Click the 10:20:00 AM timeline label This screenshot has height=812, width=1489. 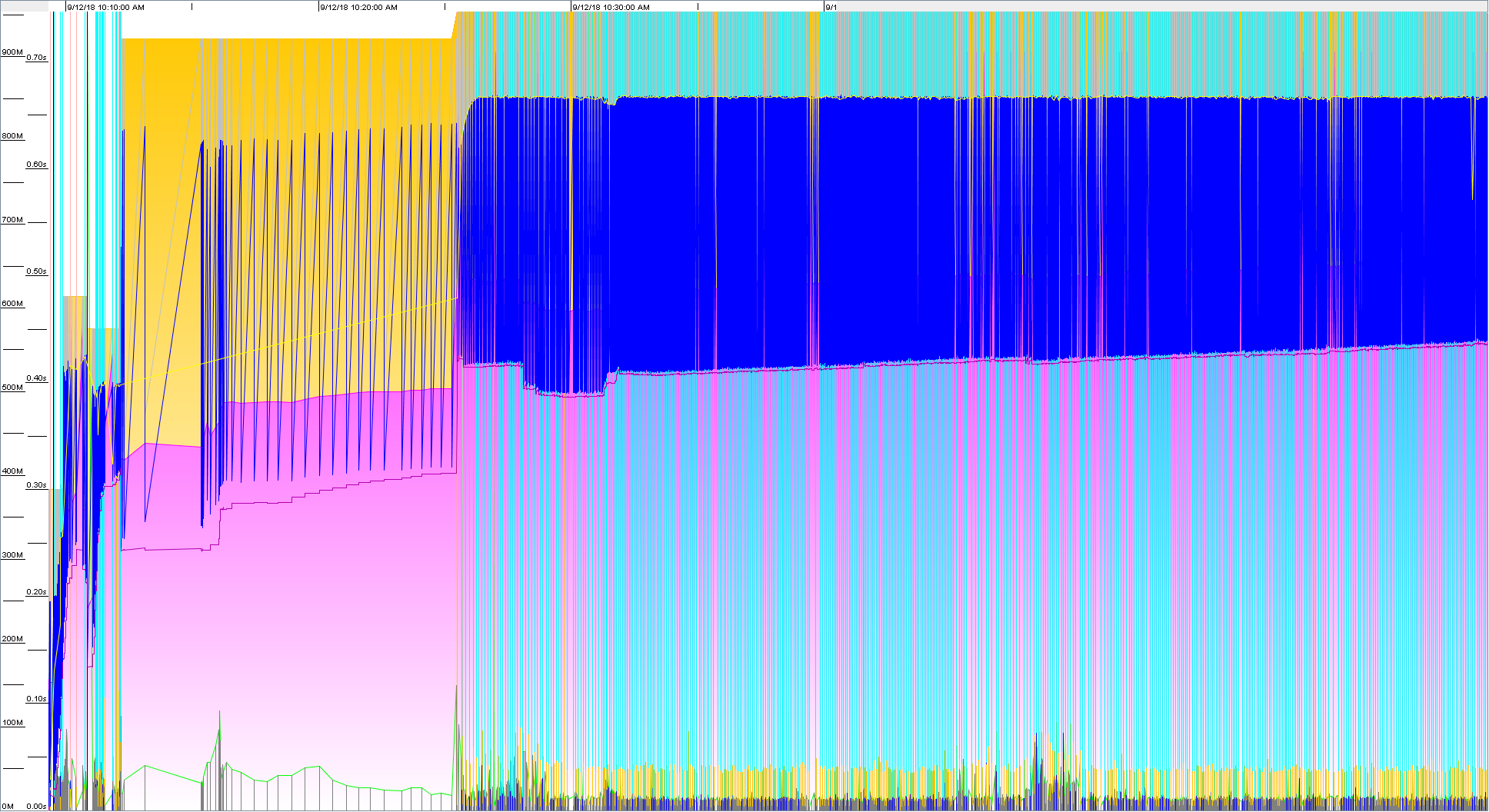coord(358,7)
